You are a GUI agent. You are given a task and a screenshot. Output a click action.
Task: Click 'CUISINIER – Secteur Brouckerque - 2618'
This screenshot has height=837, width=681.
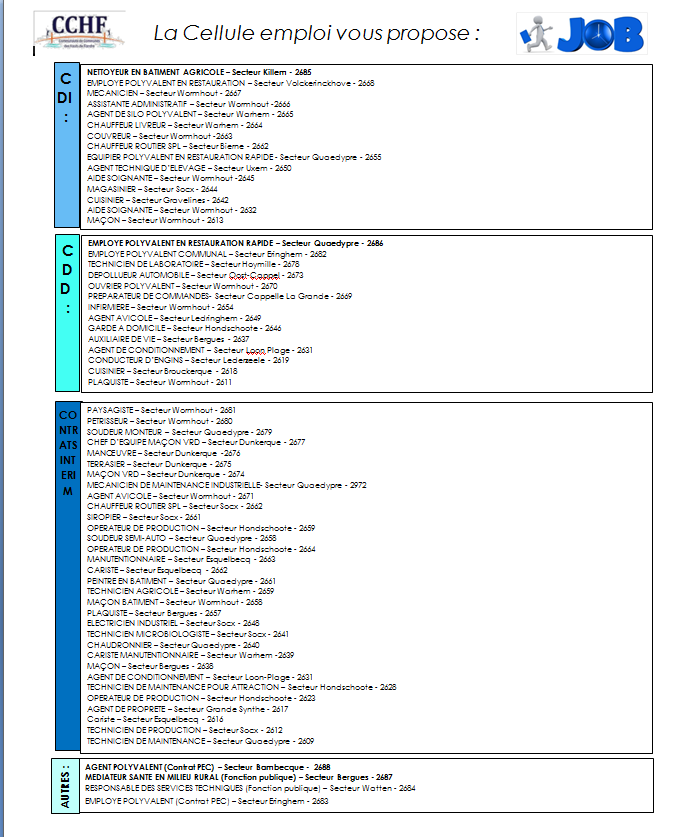pos(163,372)
